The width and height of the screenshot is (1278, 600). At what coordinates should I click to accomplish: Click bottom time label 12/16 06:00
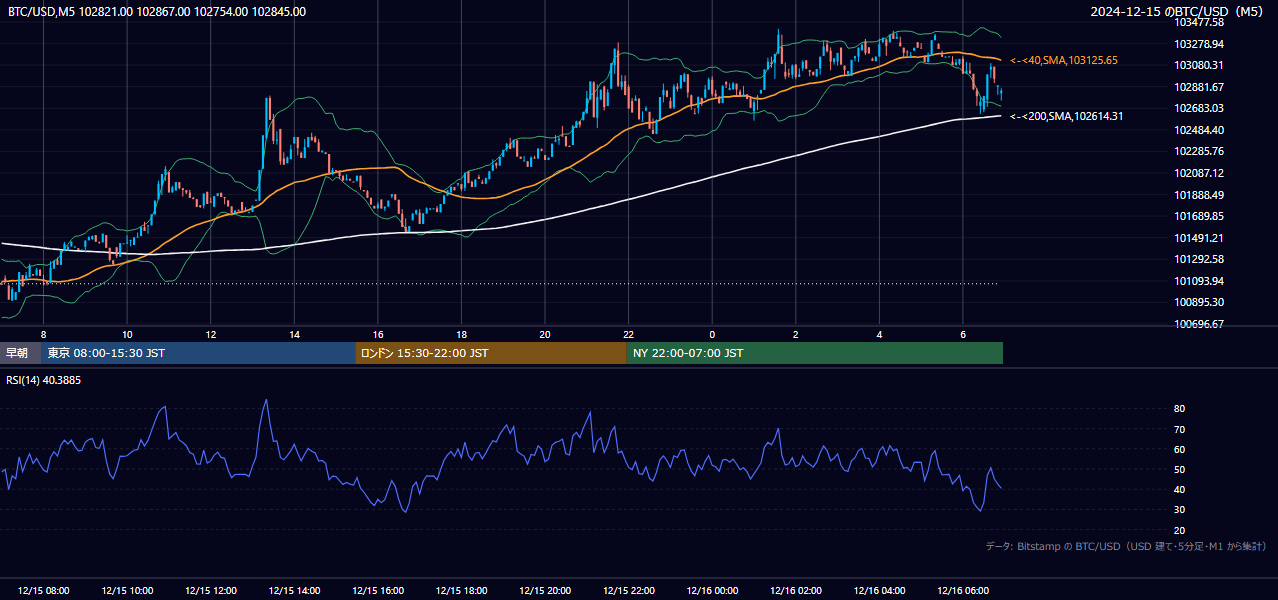point(963,590)
